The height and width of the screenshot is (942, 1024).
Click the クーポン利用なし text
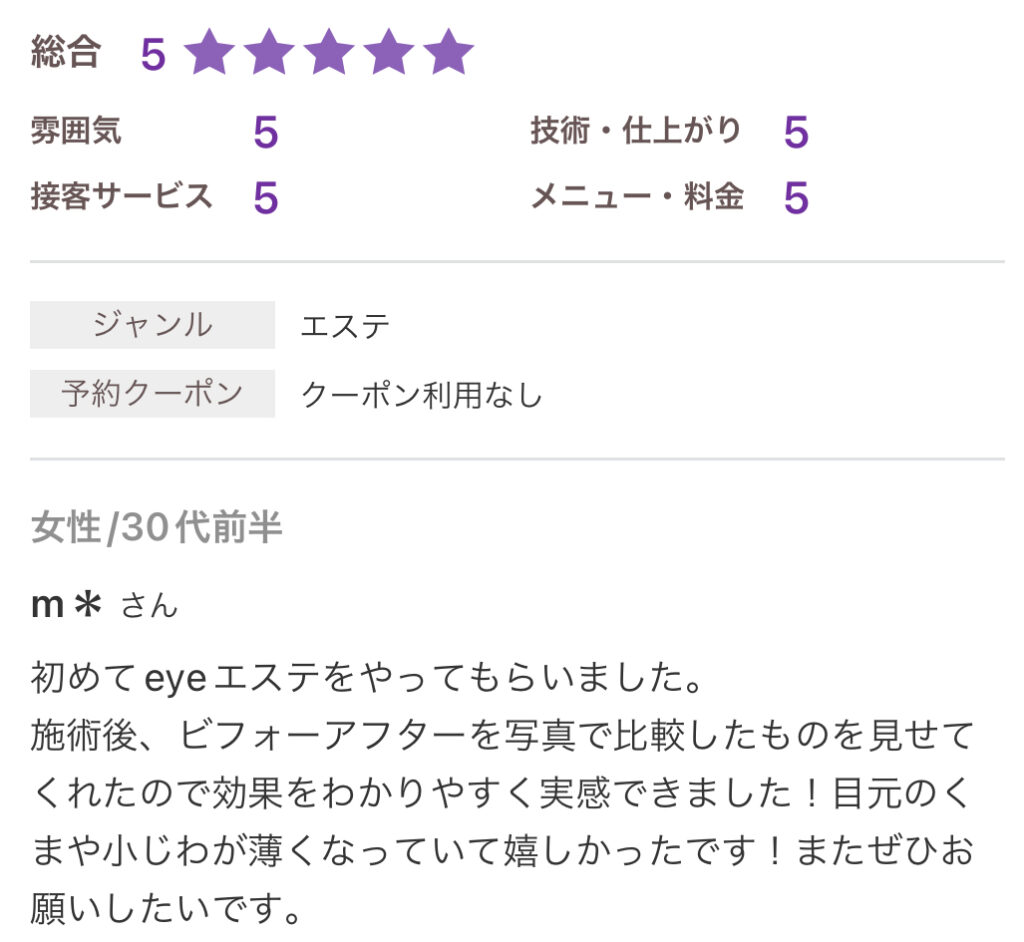422,395
